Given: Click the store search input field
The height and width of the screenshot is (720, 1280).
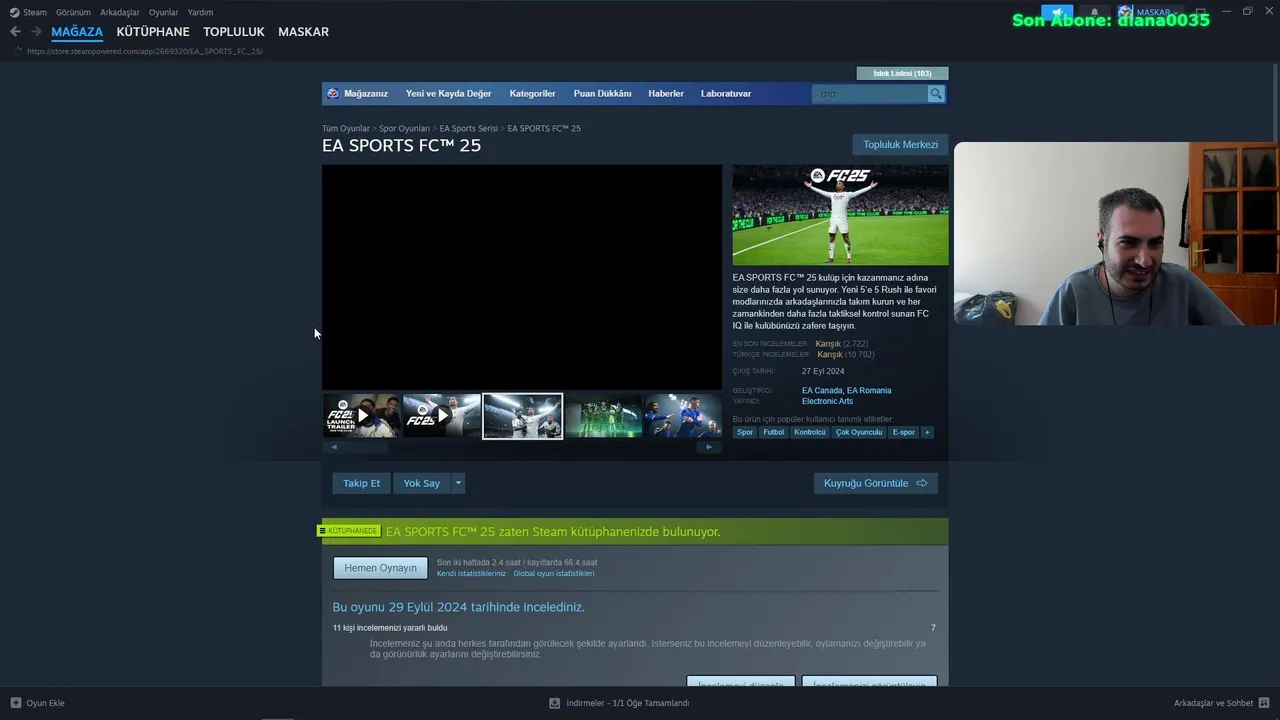Looking at the screenshot, I should 870,94.
